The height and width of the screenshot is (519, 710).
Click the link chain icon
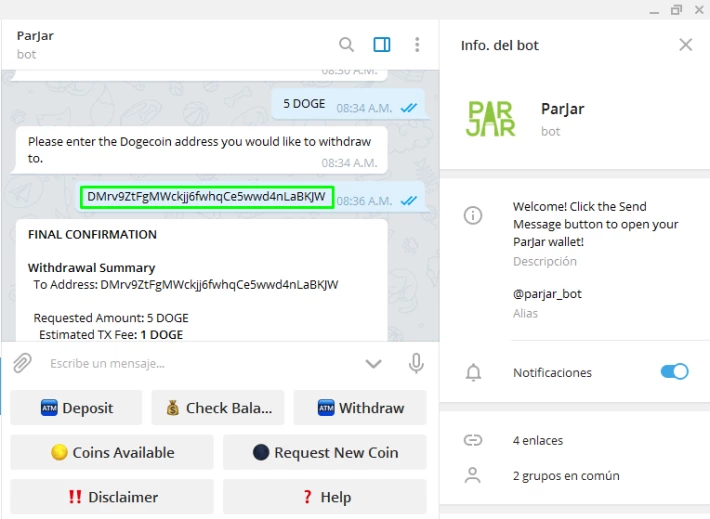pos(473,440)
